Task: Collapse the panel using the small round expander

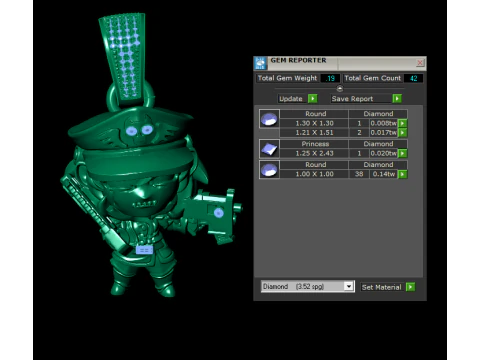Action: tap(339, 89)
